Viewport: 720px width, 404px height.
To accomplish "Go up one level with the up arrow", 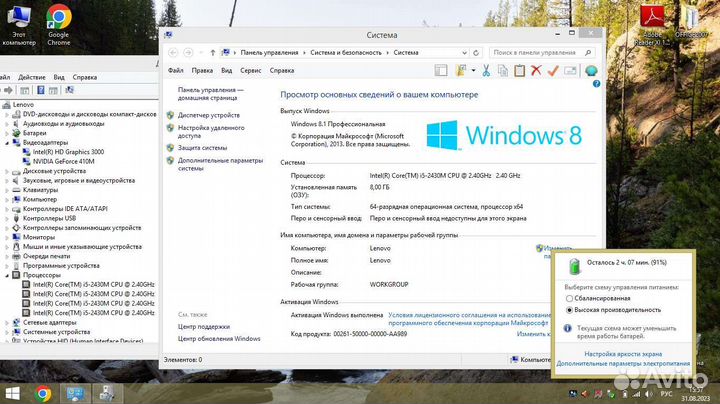I will [213, 53].
